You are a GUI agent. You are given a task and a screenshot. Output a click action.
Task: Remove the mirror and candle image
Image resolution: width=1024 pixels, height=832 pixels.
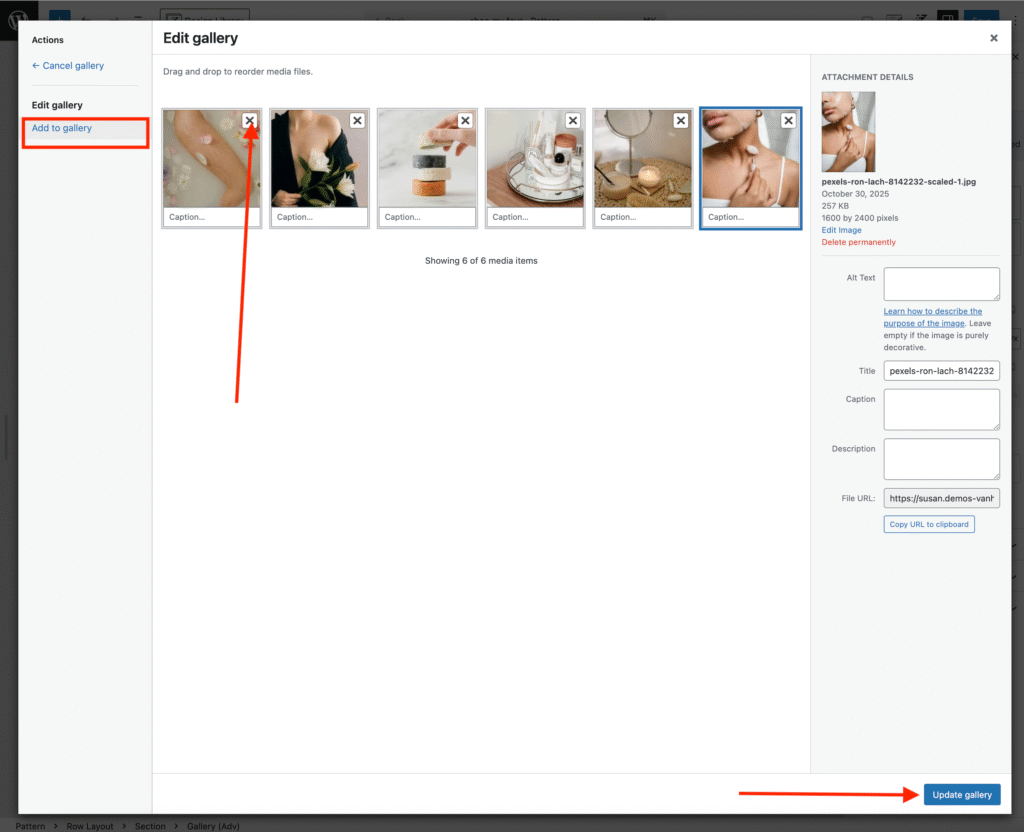(x=681, y=120)
